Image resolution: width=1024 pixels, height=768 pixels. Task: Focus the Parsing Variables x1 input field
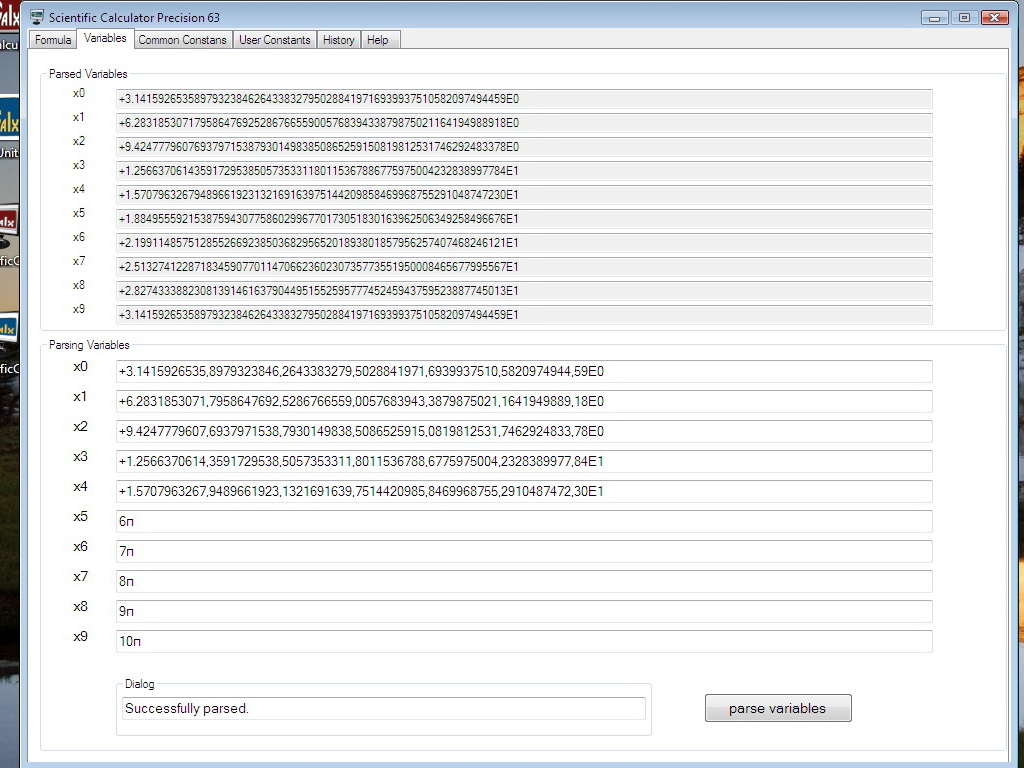click(x=524, y=402)
